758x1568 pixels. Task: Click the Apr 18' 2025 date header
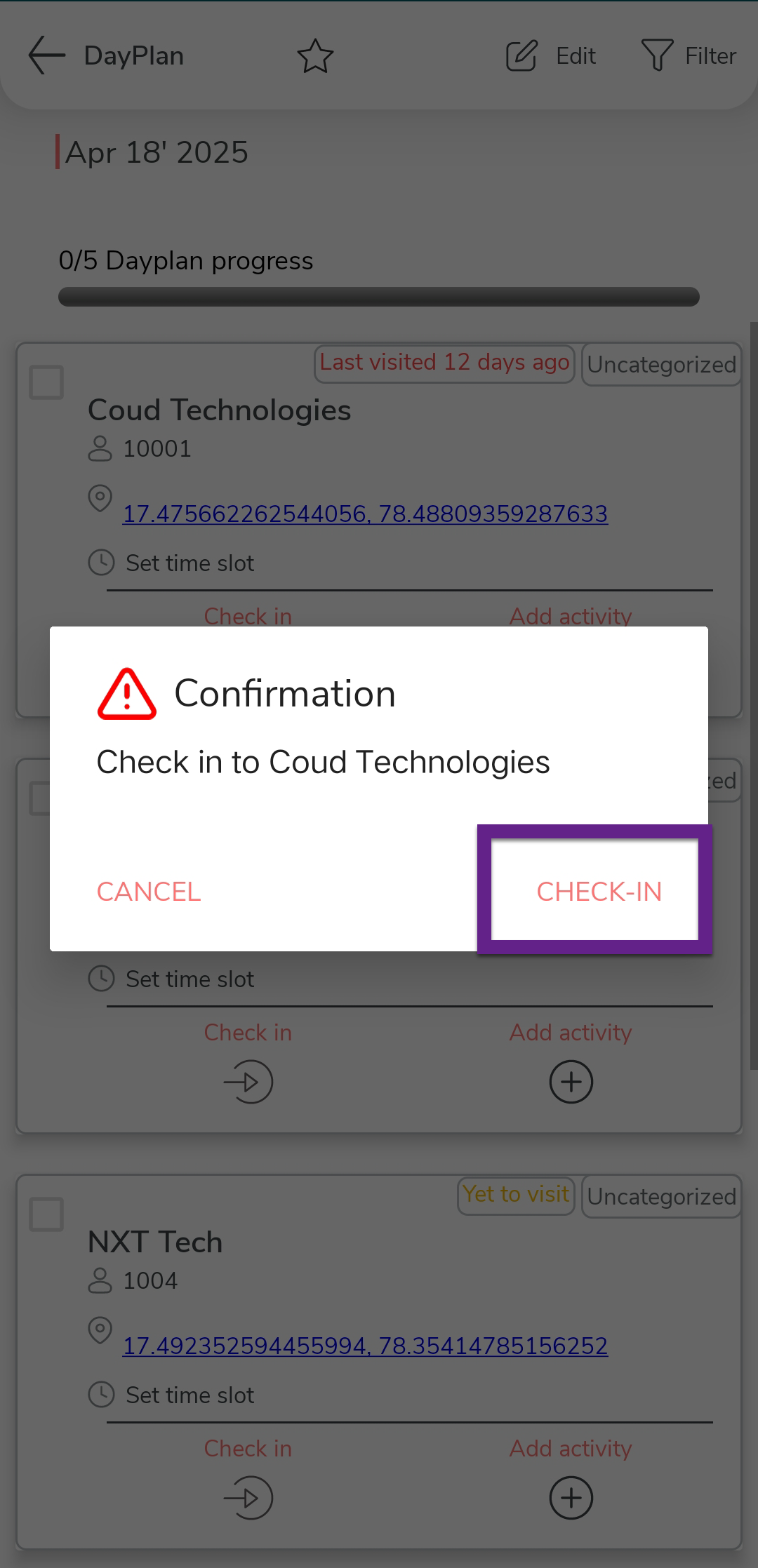coord(157,152)
